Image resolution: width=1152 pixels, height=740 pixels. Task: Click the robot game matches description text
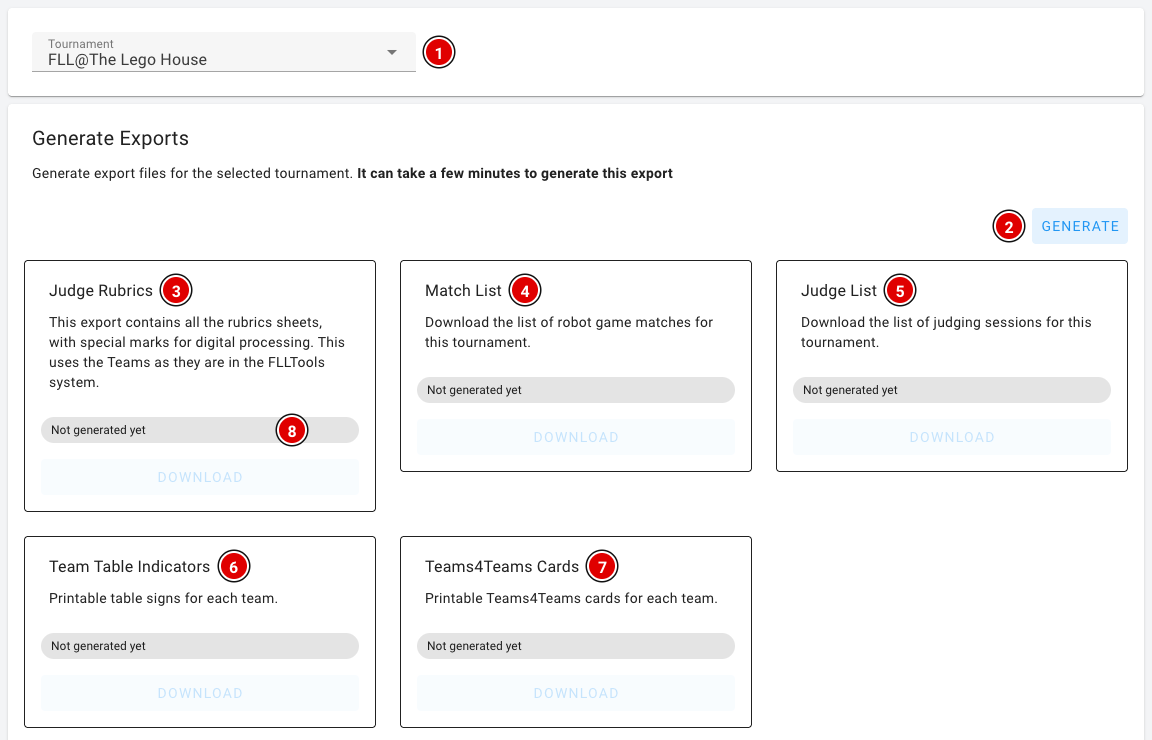(x=569, y=332)
